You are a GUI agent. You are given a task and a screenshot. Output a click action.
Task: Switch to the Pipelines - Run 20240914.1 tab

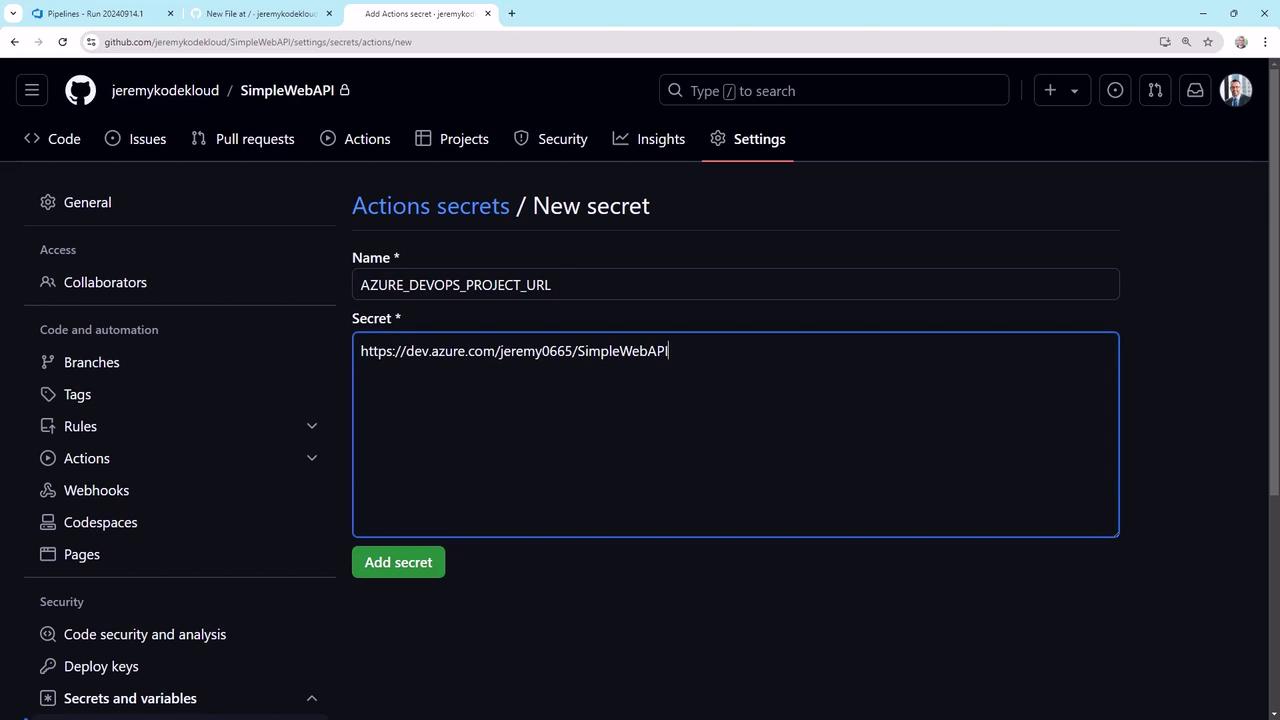(95, 14)
